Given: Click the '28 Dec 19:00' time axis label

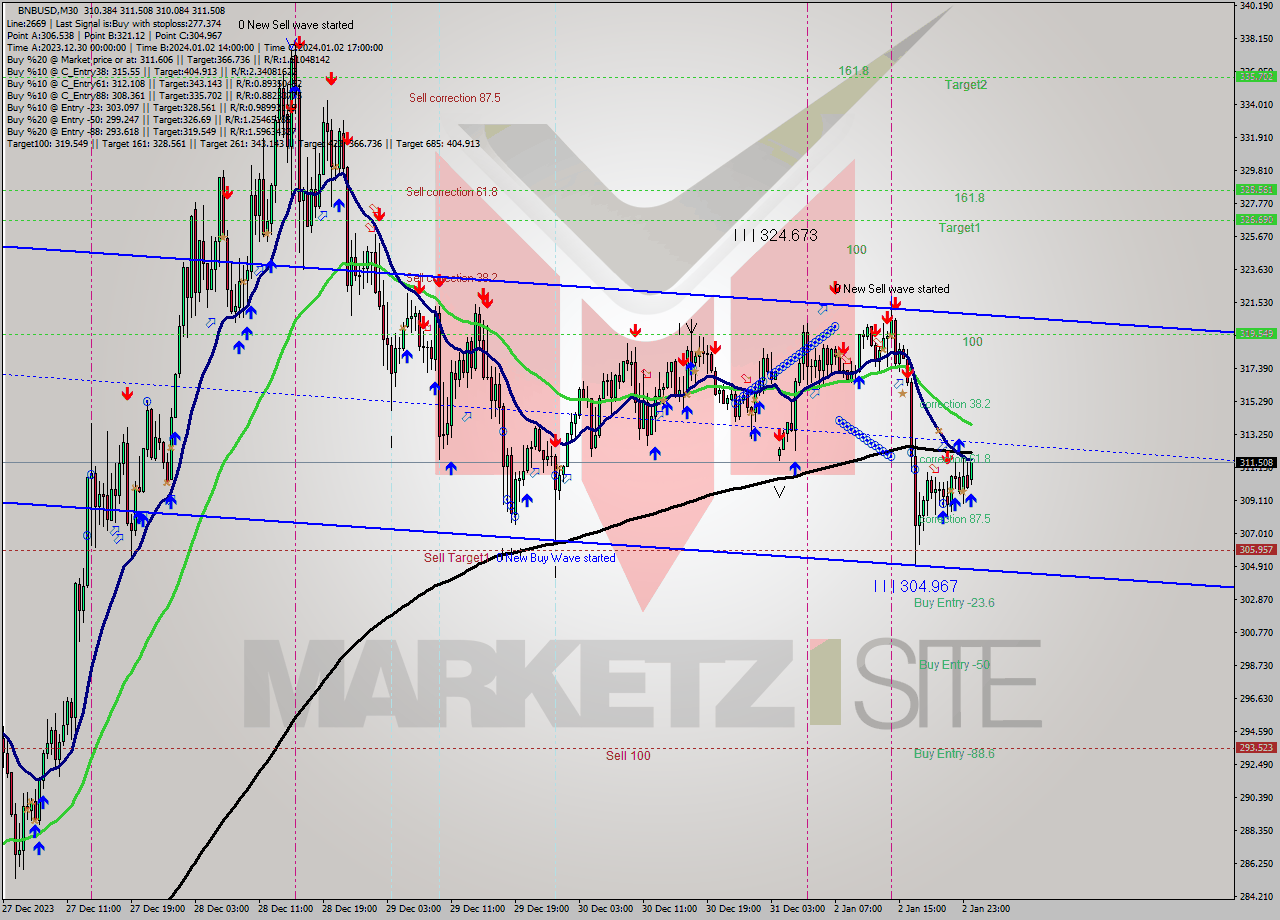Looking at the screenshot, I should (350, 909).
